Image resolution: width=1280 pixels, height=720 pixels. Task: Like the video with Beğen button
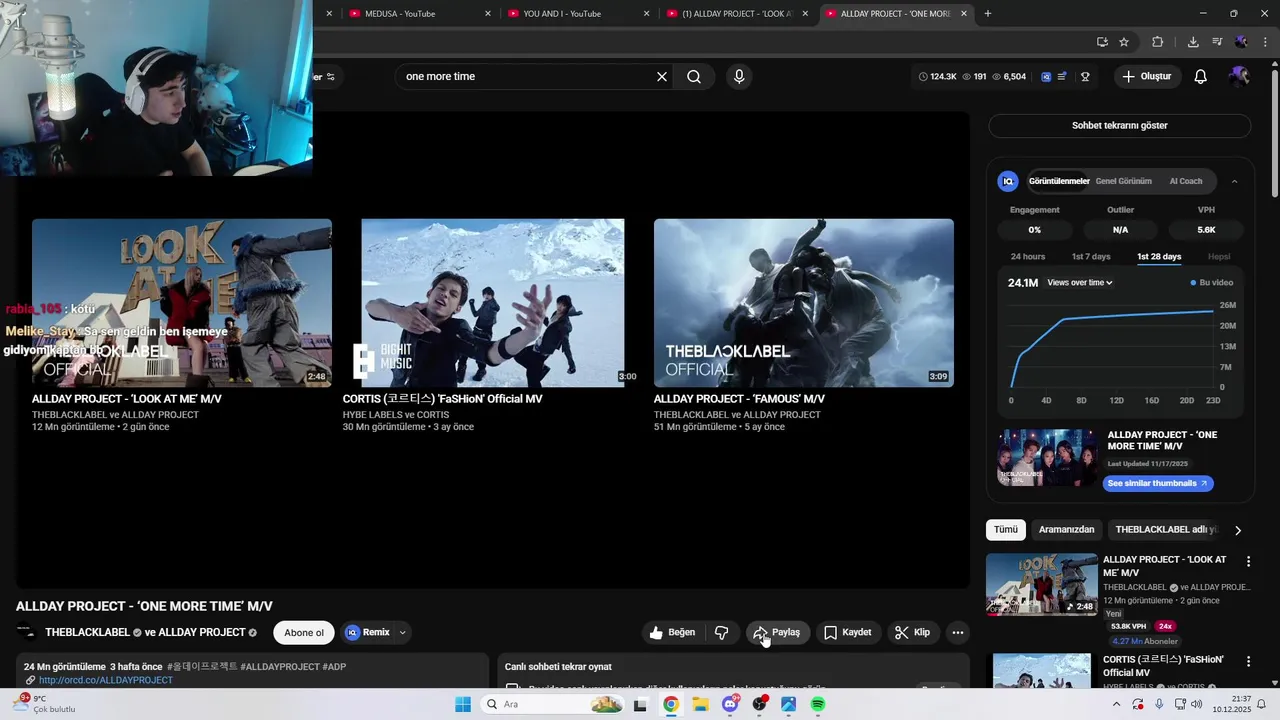pyautogui.click(x=672, y=632)
